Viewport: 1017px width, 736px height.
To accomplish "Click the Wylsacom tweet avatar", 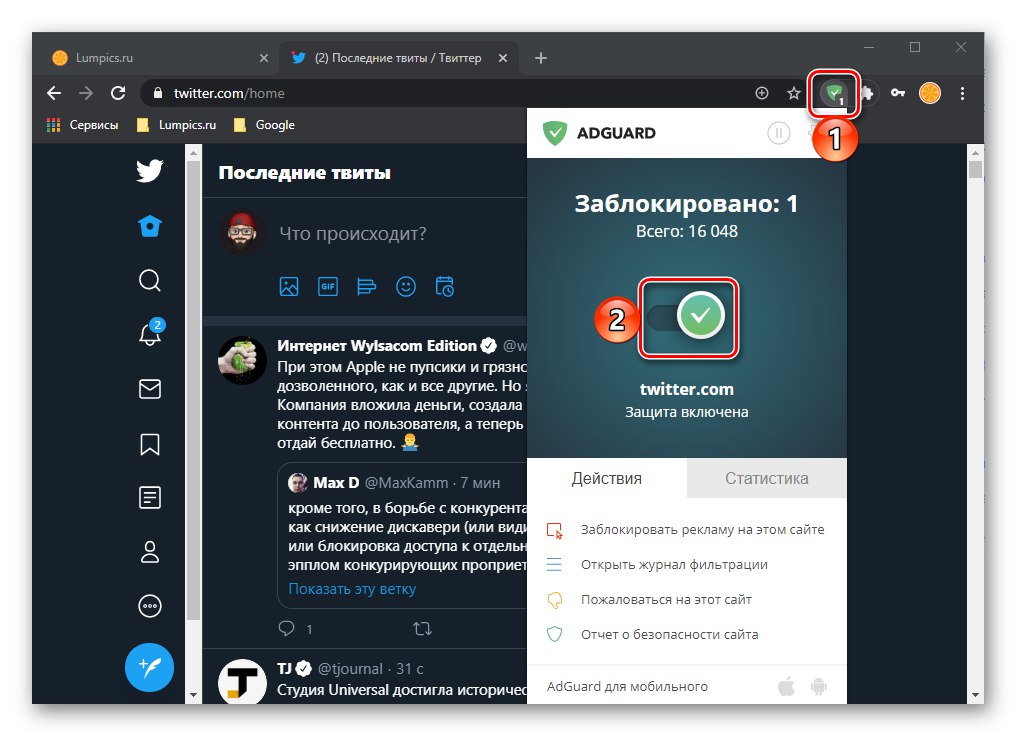I will tap(242, 361).
